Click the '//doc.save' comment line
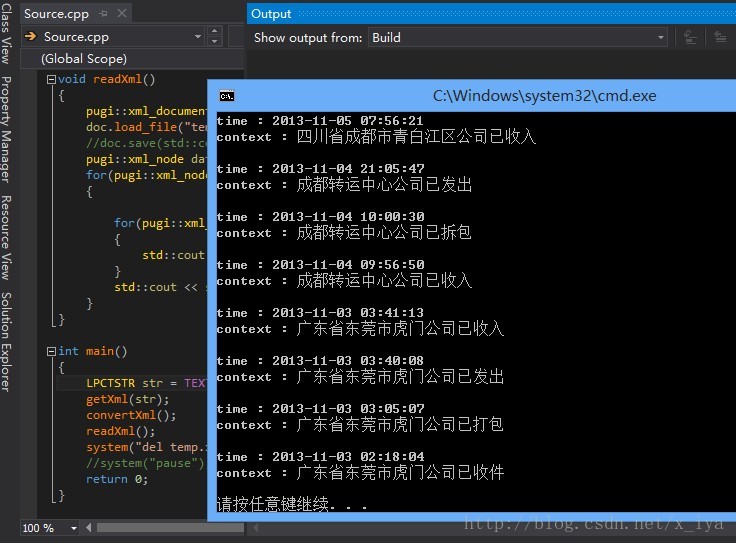The width and height of the screenshot is (736, 543). coord(146,143)
